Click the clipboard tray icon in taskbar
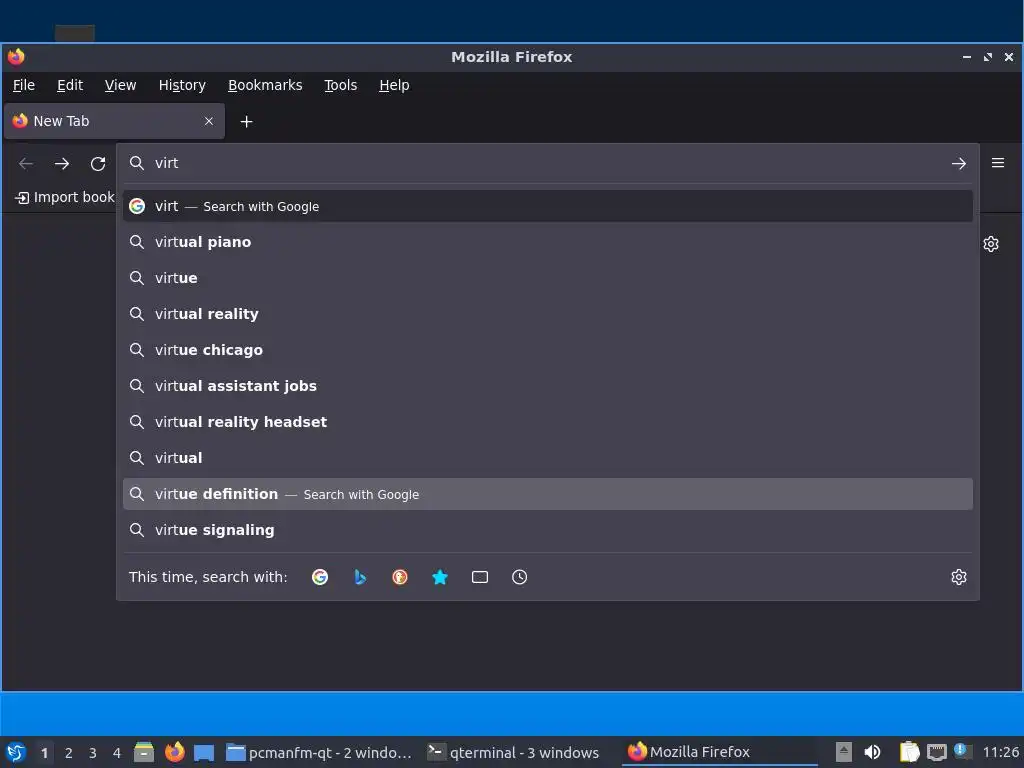 [909, 752]
